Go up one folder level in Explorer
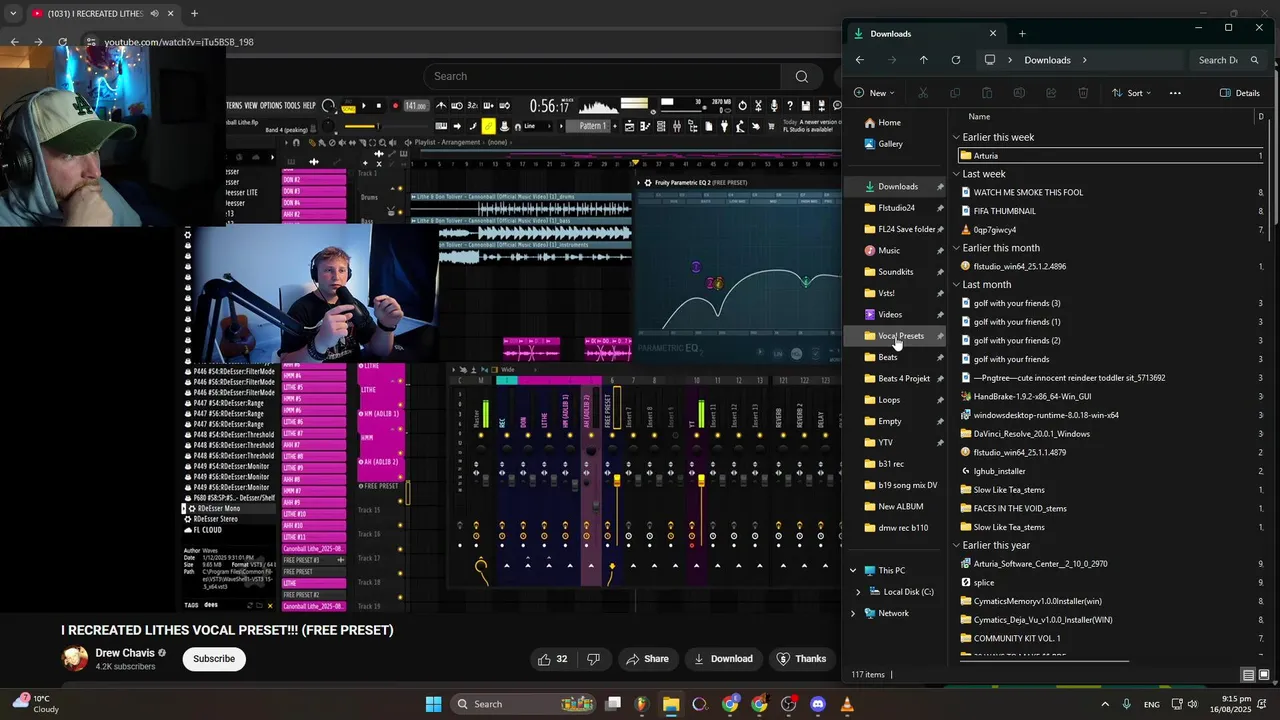The height and width of the screenshot is (720, 1280). 923,60
